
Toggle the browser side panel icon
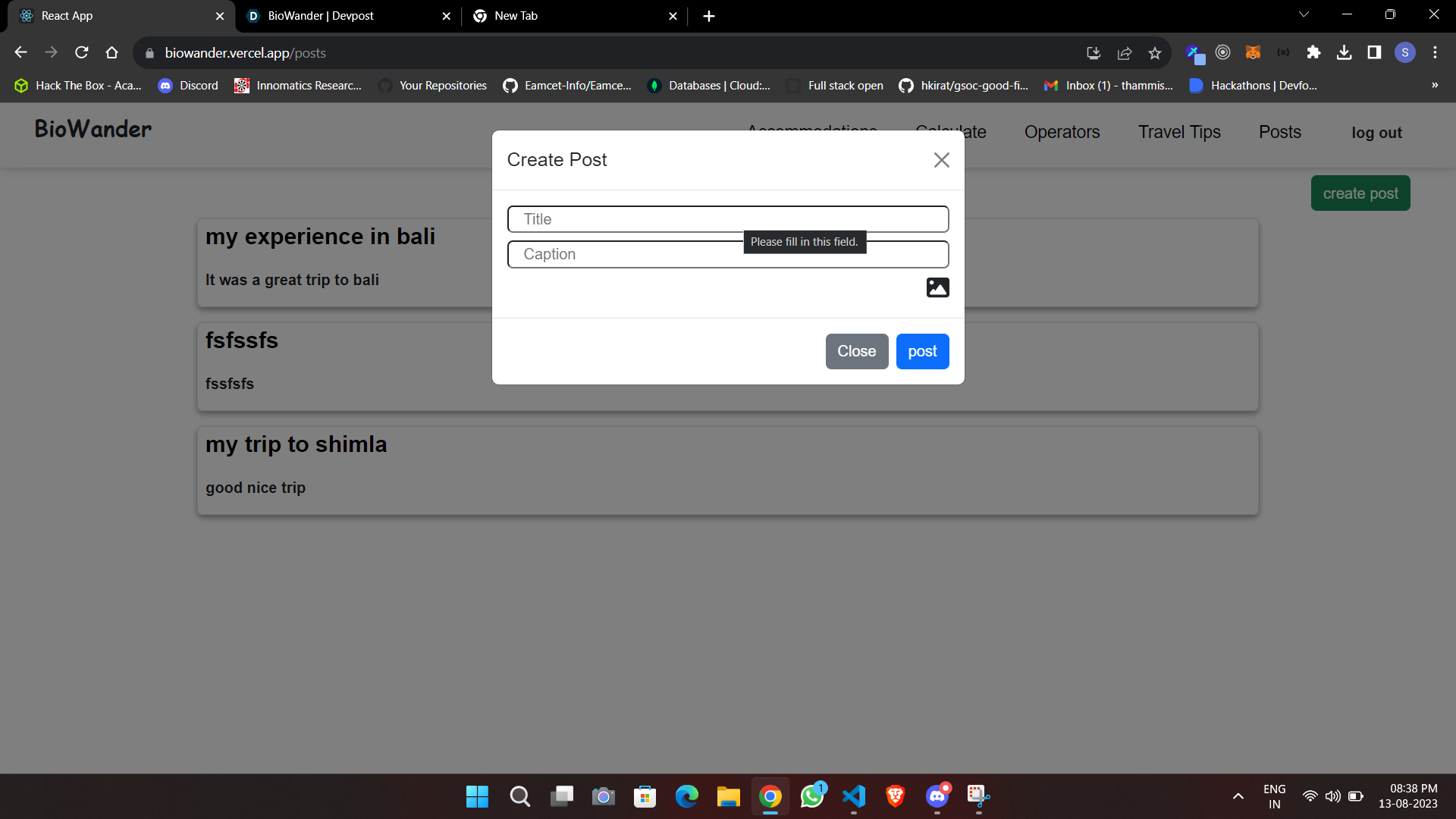tap(1374, 52)
